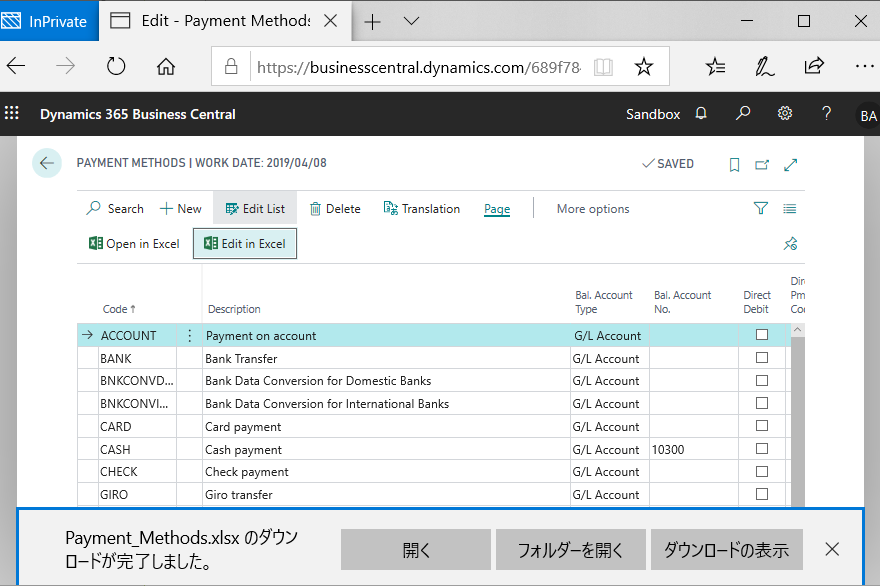The image size is (880, 586).
Task: Close the Edit - Payment Methods tab
Action: [331, 21]
